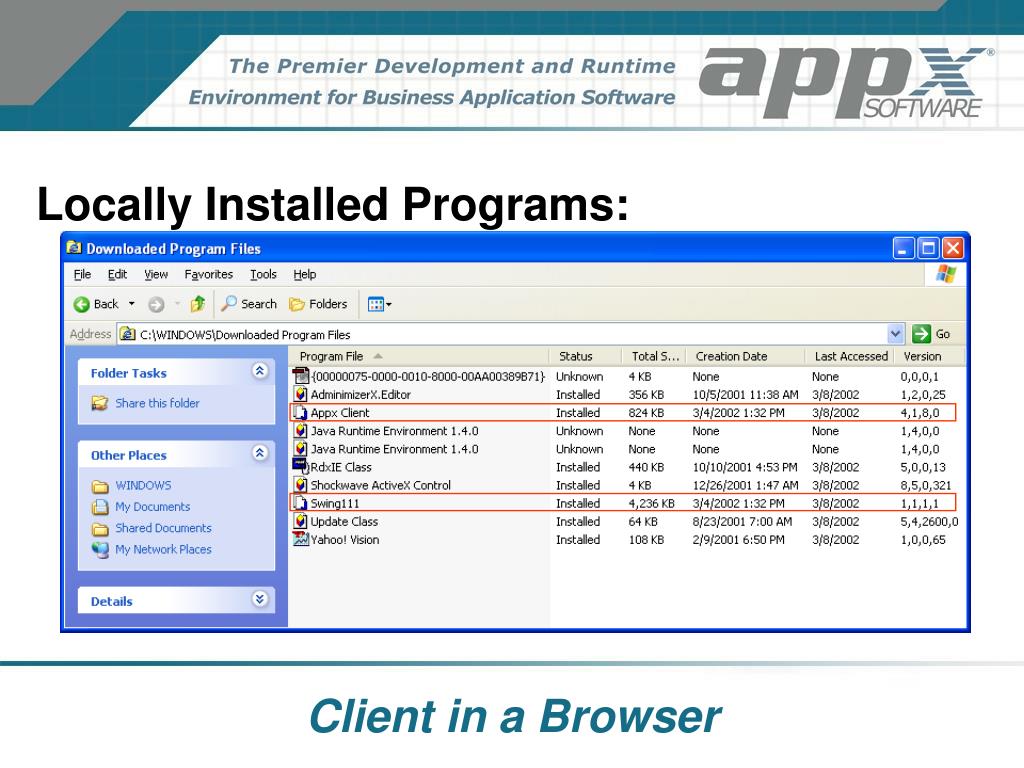The image size is (1024, 768).
Task: Open the File menu
Action: coord(82,274)
